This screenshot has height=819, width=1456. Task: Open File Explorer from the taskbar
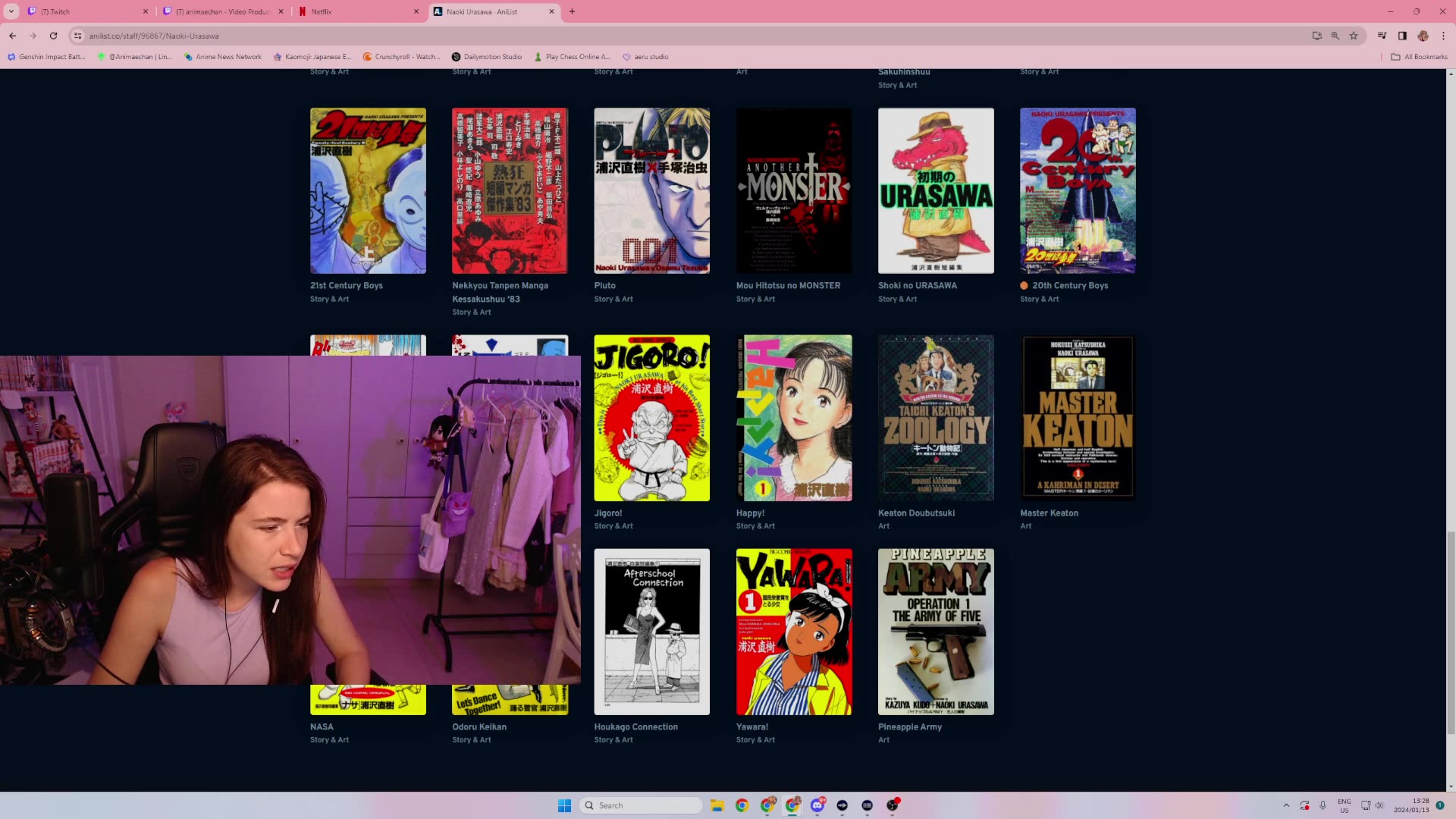(717, 805)
